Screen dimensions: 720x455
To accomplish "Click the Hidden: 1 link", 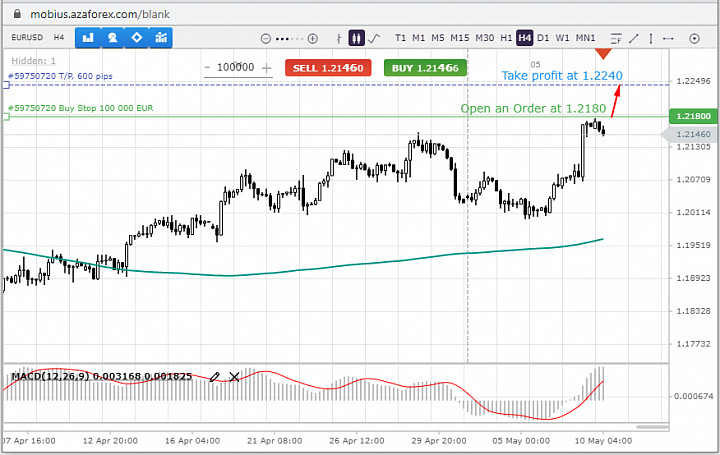I will click(33, 61).
